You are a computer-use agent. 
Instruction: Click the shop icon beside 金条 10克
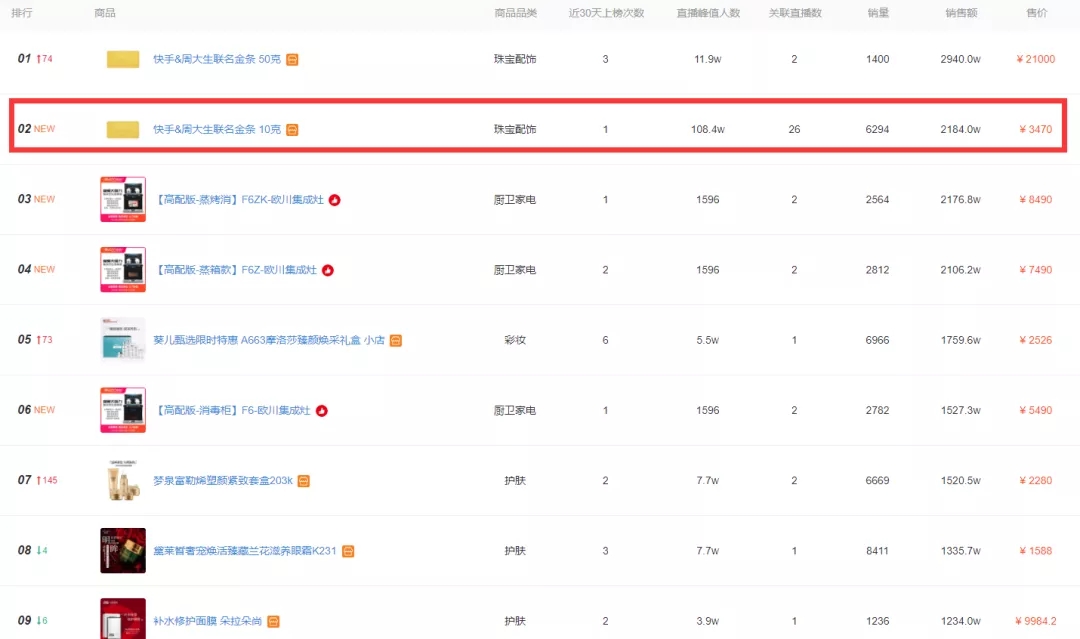[x=290, y=129]
